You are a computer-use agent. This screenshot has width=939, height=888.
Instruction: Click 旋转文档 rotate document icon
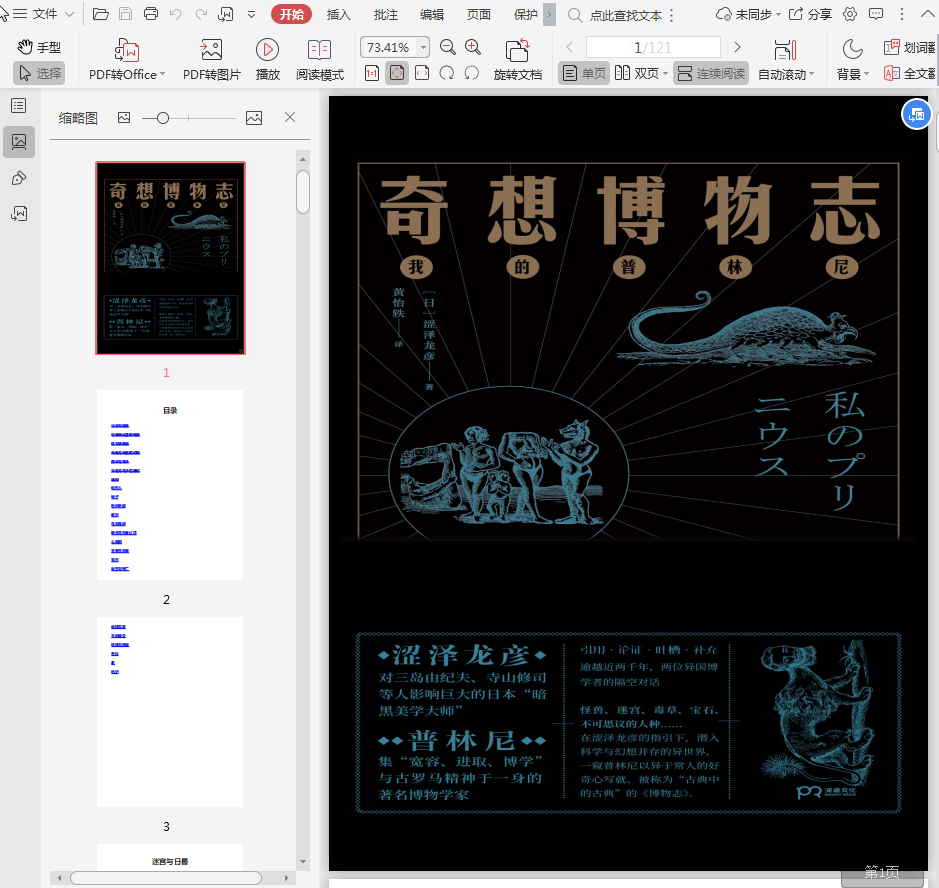click(x=517, y=51)
